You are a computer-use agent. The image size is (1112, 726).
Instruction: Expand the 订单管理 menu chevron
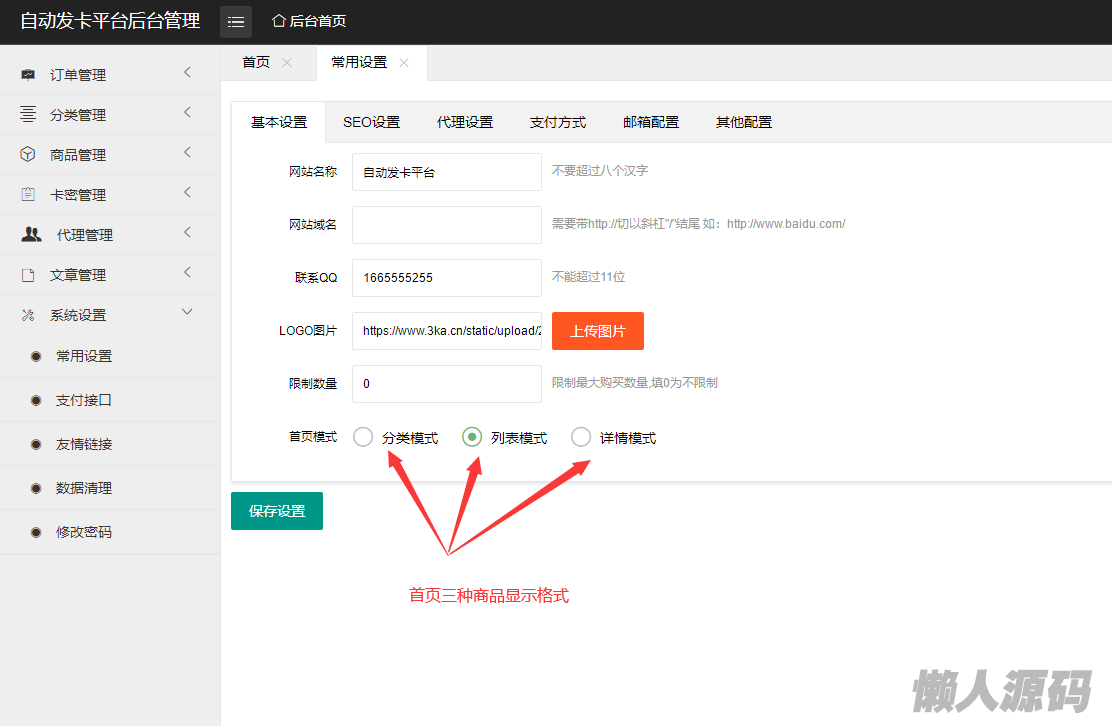187,73
